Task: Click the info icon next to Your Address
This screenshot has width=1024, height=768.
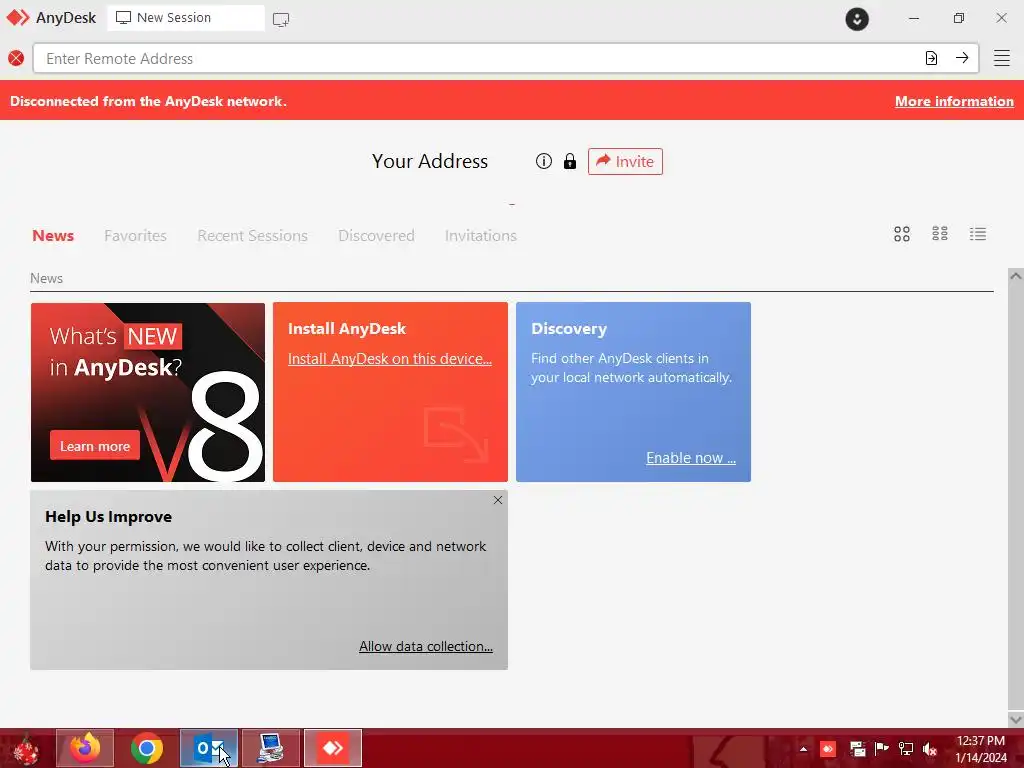Action: [543, 161]
